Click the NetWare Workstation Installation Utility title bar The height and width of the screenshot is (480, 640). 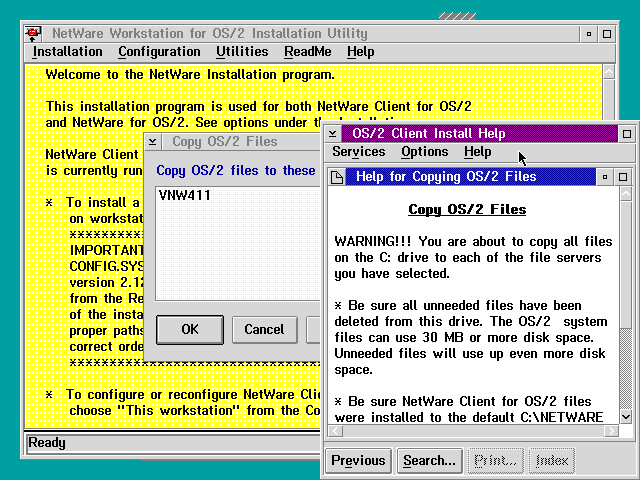311,33
